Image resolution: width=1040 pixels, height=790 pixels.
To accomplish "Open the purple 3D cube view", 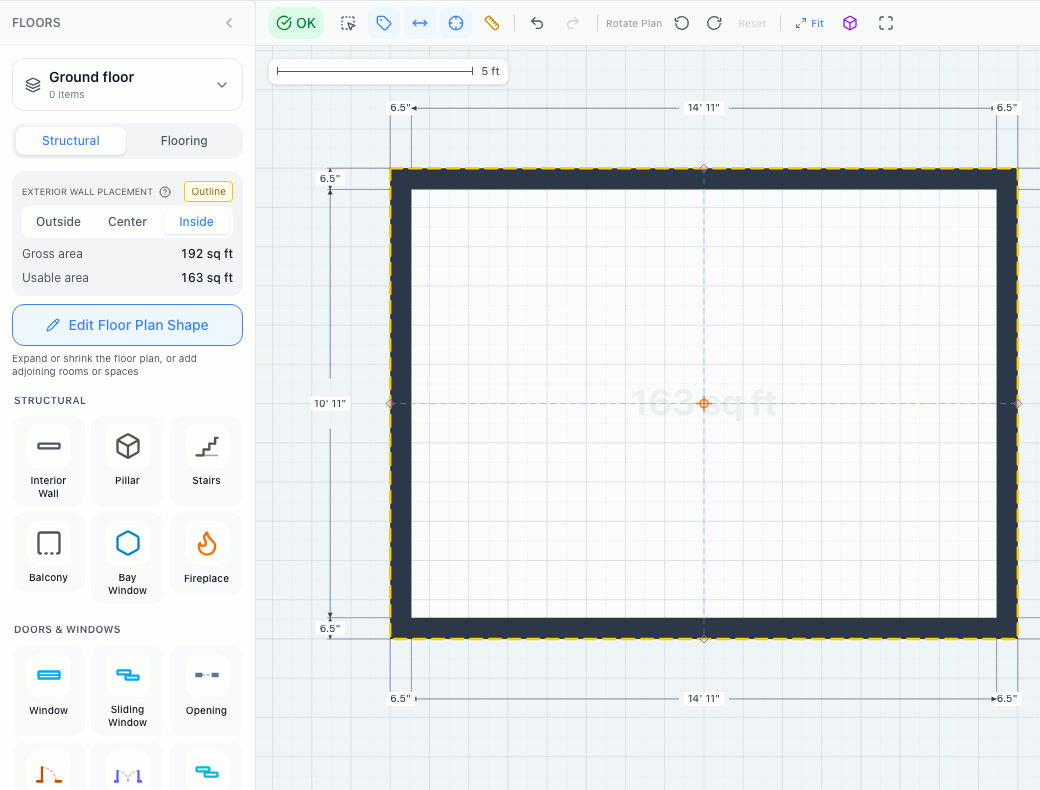I will pyautogui.click(x=850, y=23).
